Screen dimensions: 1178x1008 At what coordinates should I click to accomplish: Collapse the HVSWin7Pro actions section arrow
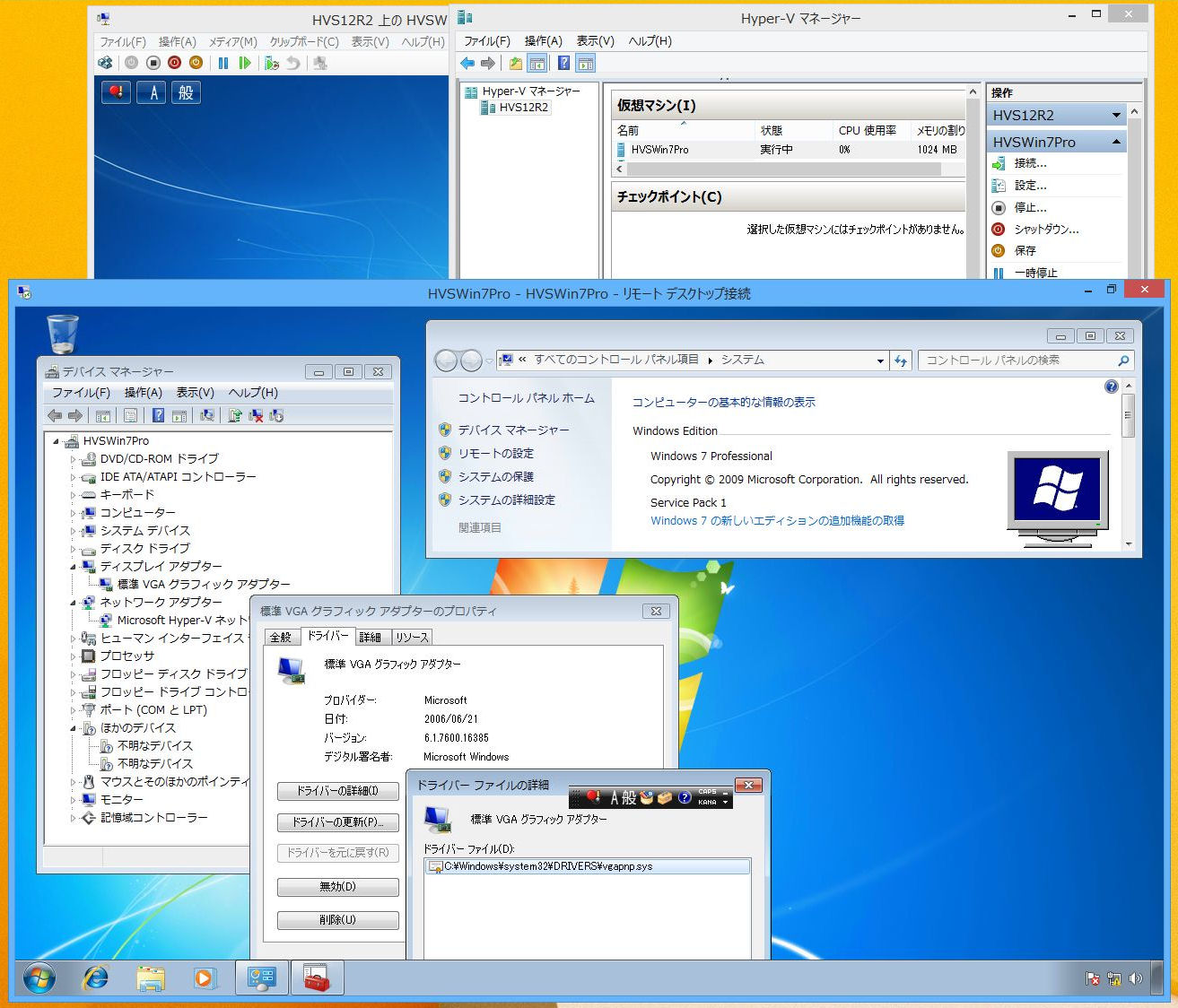[x=1116, y=142]
